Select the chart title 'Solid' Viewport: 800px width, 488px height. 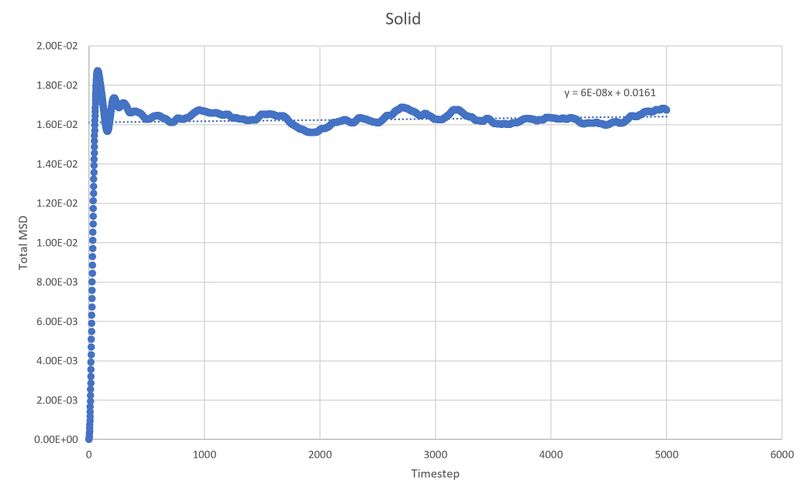(x=403, y=19)
